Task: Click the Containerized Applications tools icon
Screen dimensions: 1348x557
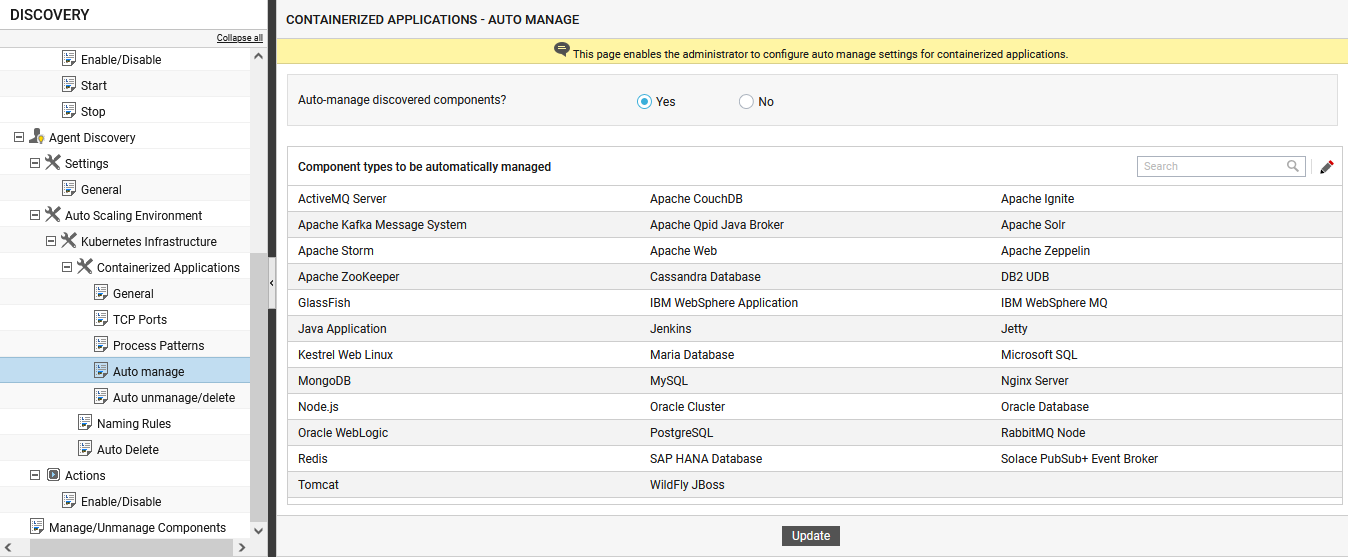Action: 85,267
